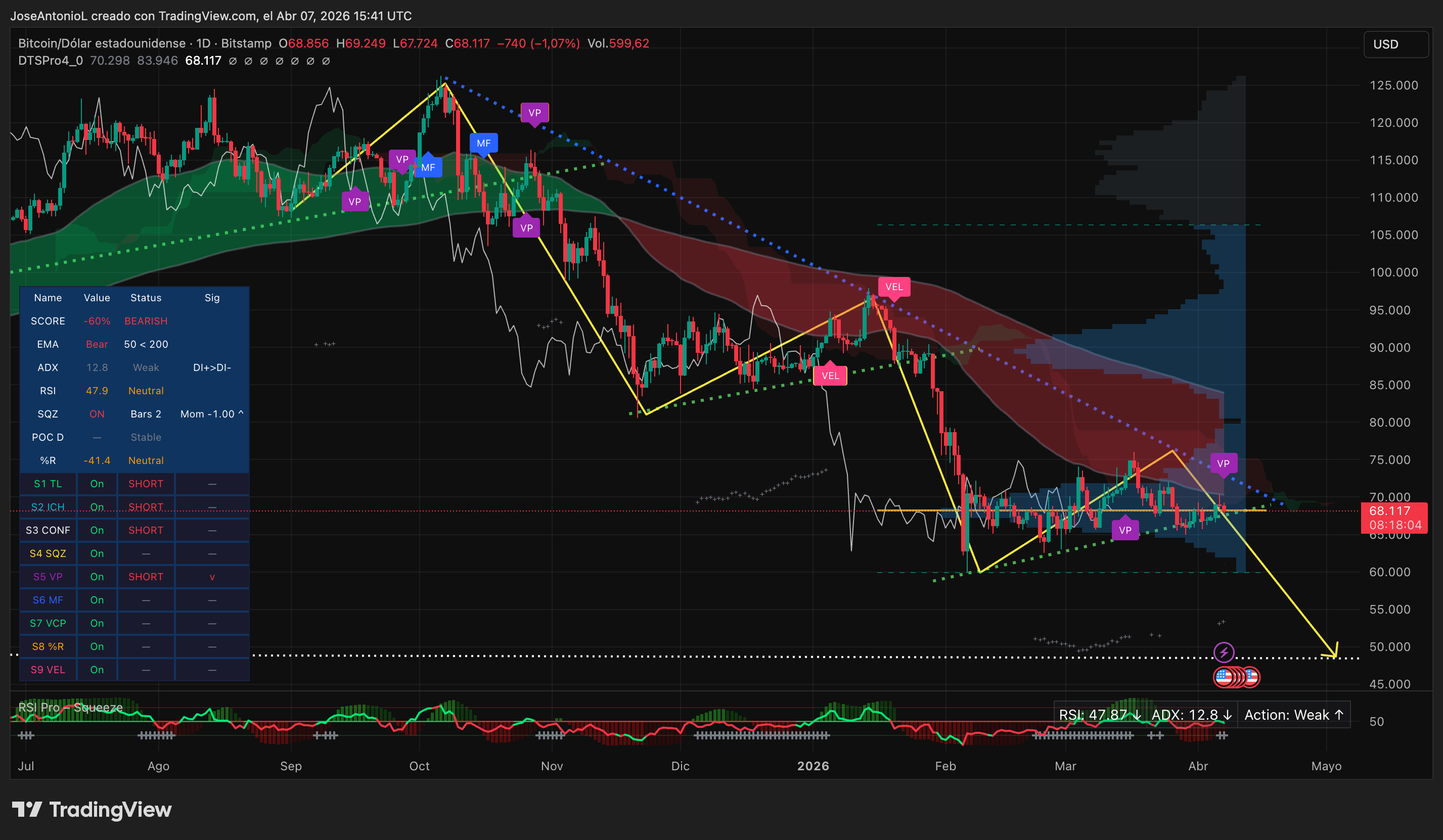The height and width of the screenshot is (840, 1443).
Task: Open the USD currency unit selector
Action: 1395,44
